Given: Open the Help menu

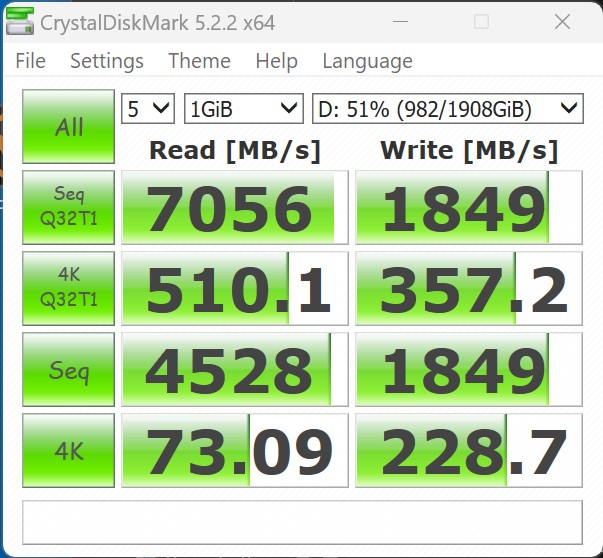Looking at the screenshot, I should pos(277,61).
